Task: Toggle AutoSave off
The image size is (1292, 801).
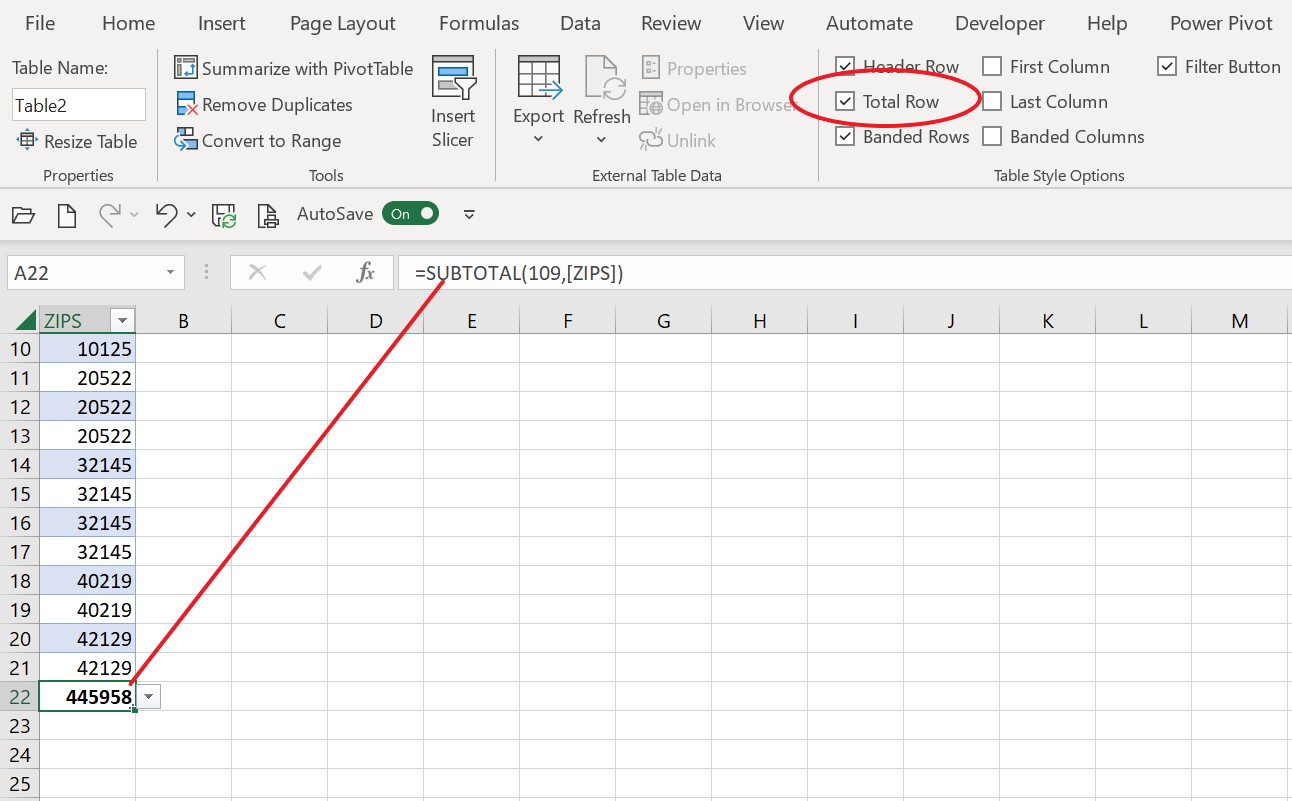Action: [x=410, y=213]
